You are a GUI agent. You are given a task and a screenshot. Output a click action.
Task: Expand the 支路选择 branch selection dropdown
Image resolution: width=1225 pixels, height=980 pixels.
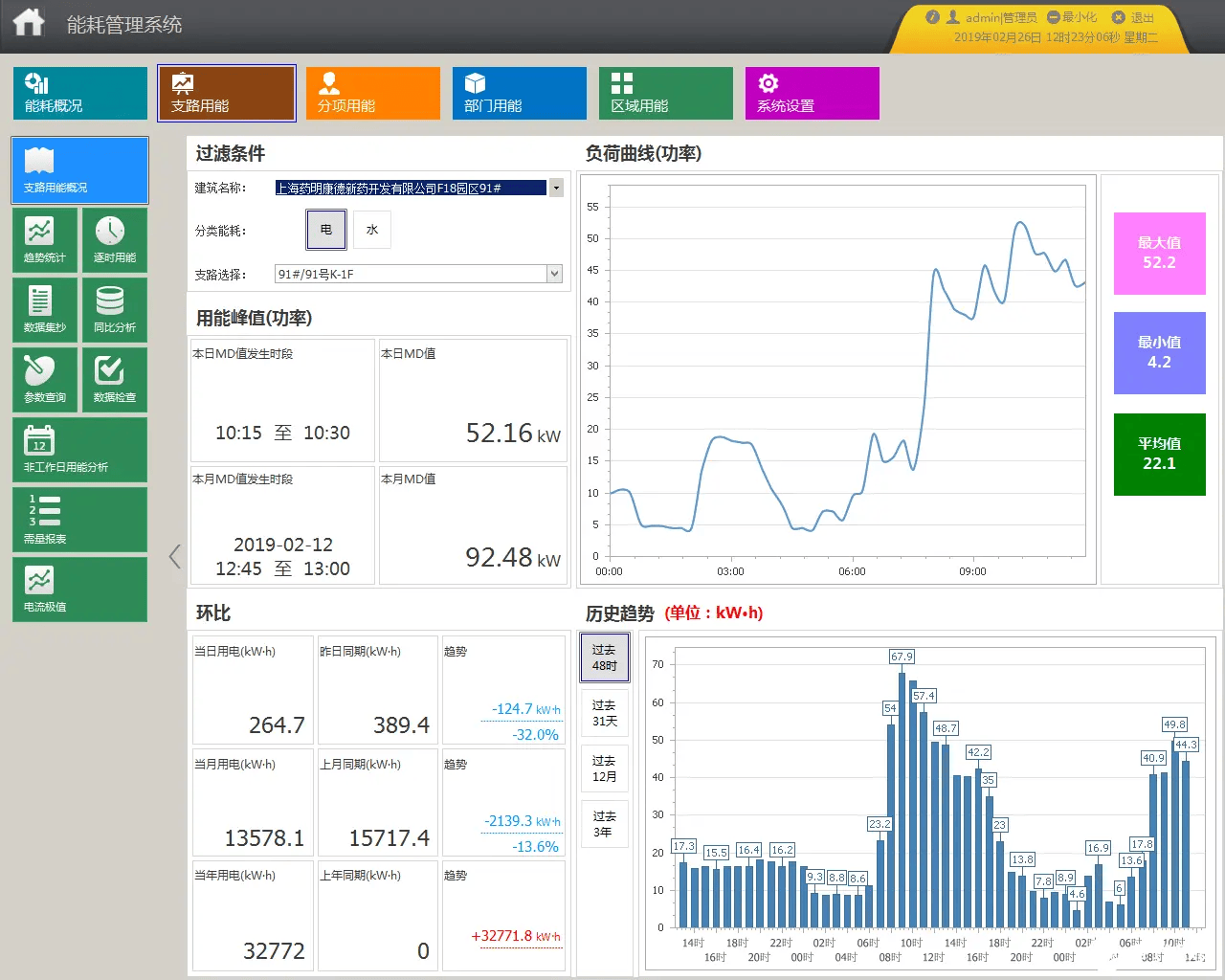(554, 274)
